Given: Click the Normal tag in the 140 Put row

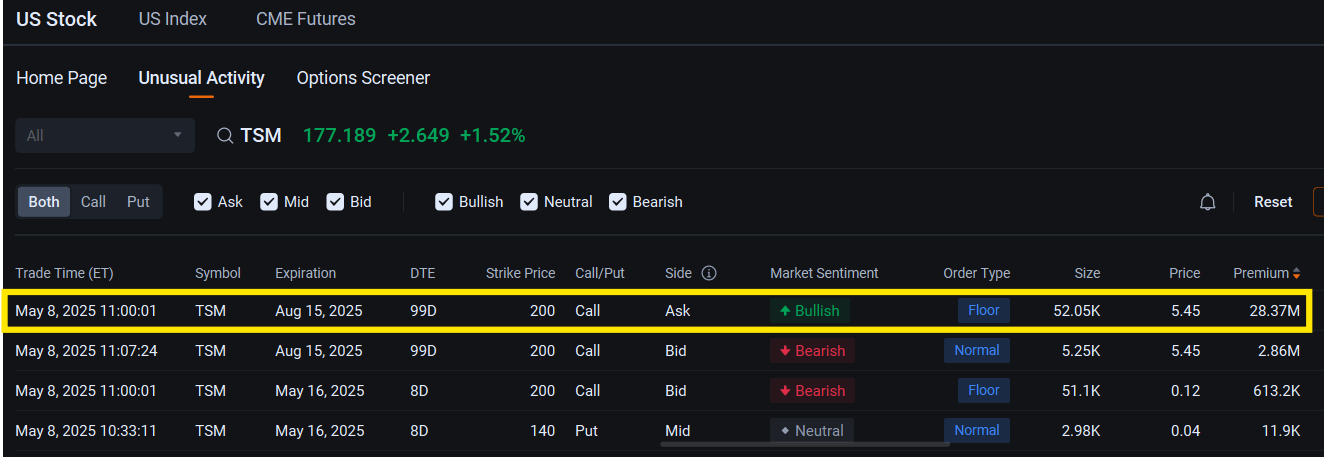Looking at the screenshot, I should (976, 430).
